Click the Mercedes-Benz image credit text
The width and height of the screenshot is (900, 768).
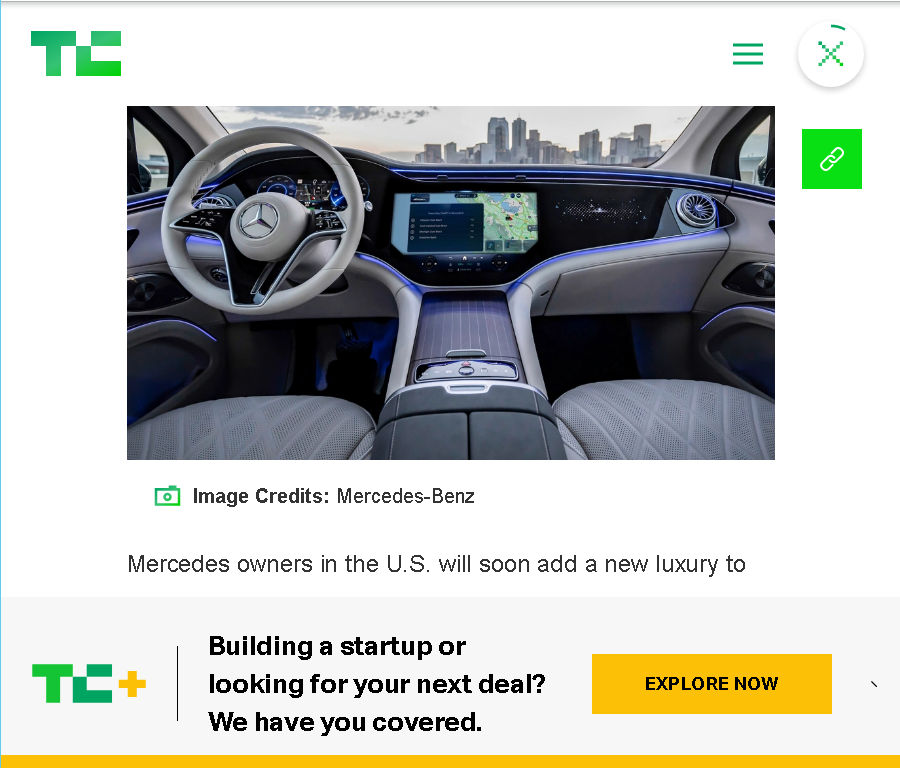[x=405, y=496]
